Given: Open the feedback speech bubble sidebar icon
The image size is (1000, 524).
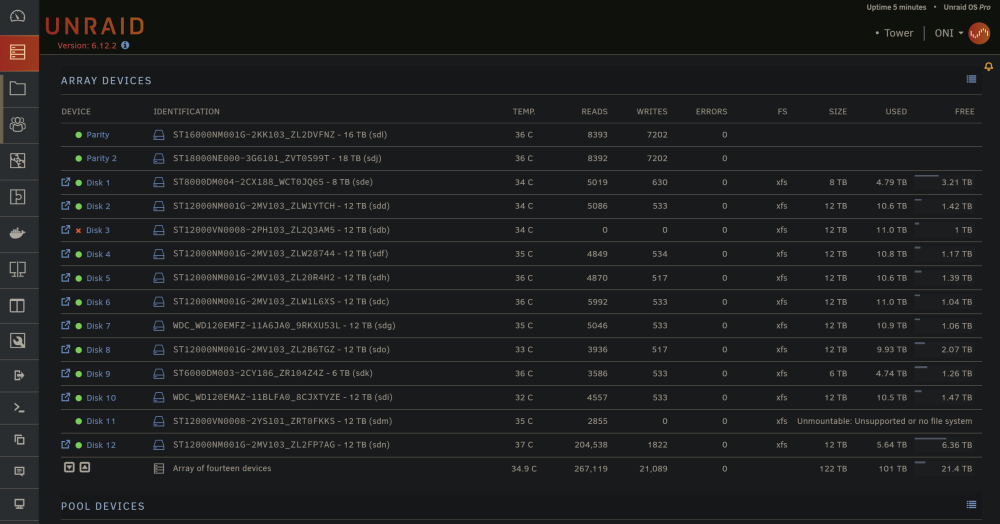Looking at the screenshot, I should (x=19, y=471).
